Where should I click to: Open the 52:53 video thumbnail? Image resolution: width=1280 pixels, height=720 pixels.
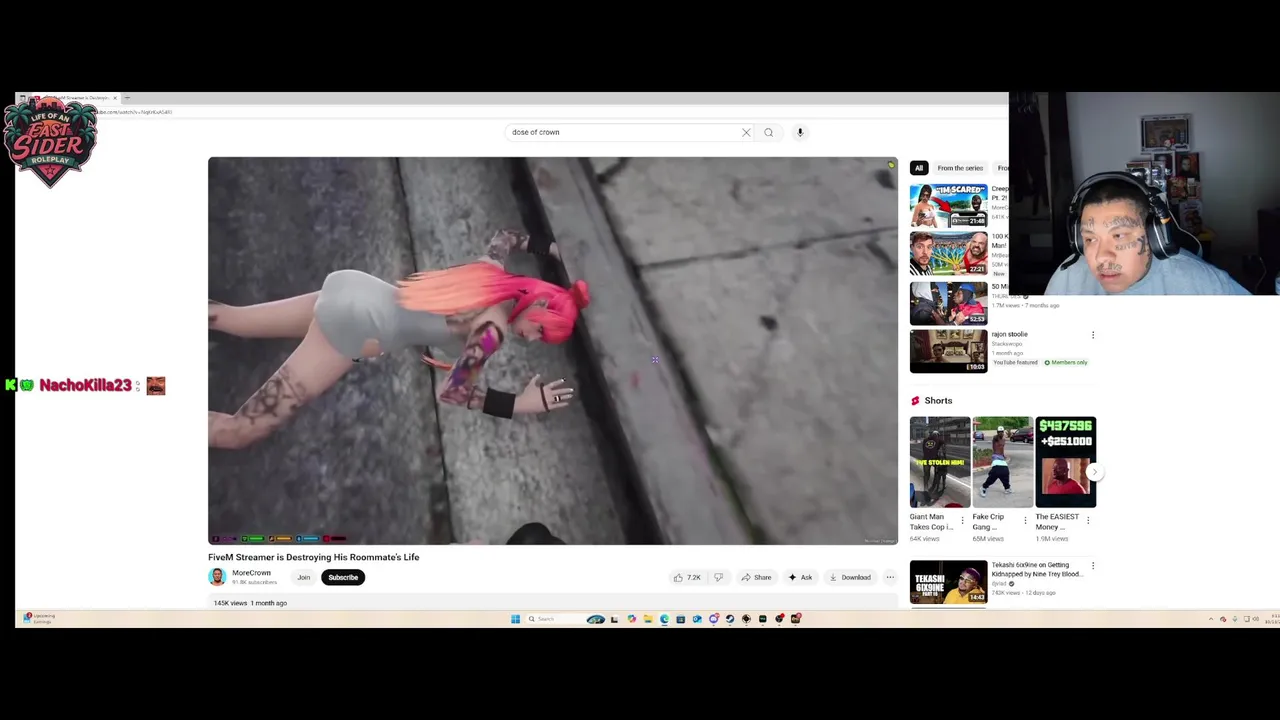click(x=948, y=302)
